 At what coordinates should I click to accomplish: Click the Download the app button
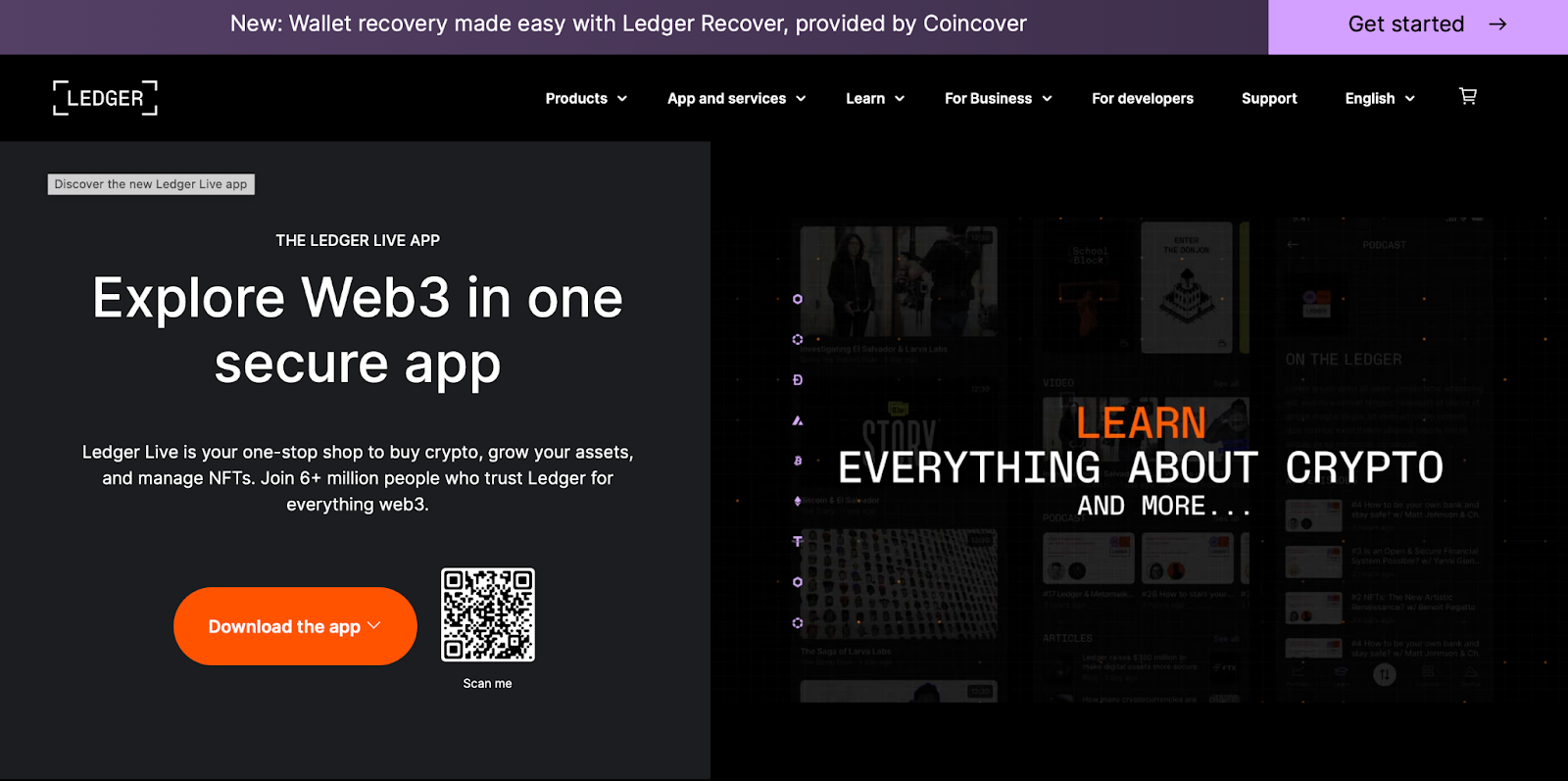[295, 626]
